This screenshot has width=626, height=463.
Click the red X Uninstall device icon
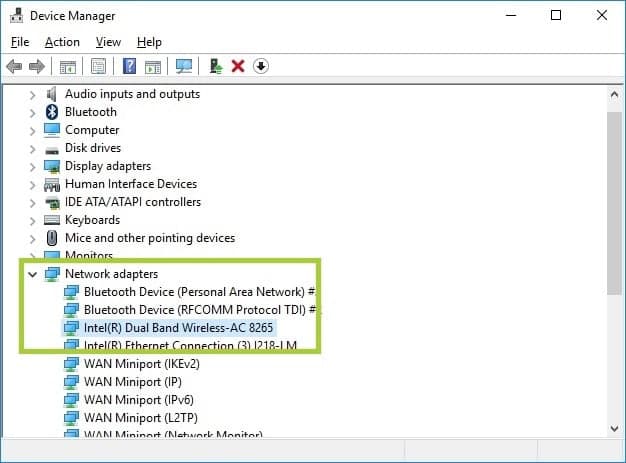238,66
